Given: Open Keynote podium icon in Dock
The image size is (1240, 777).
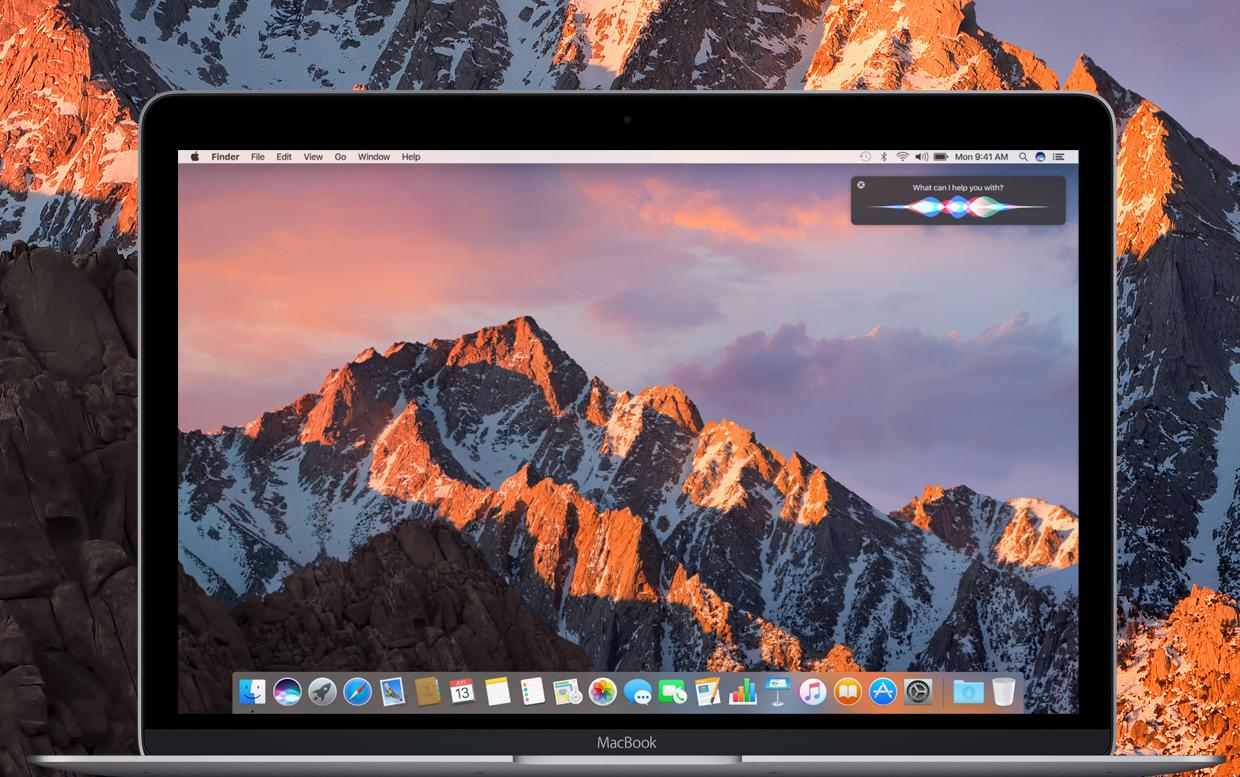Looking at the screenshot, I should tap(777, 691).
